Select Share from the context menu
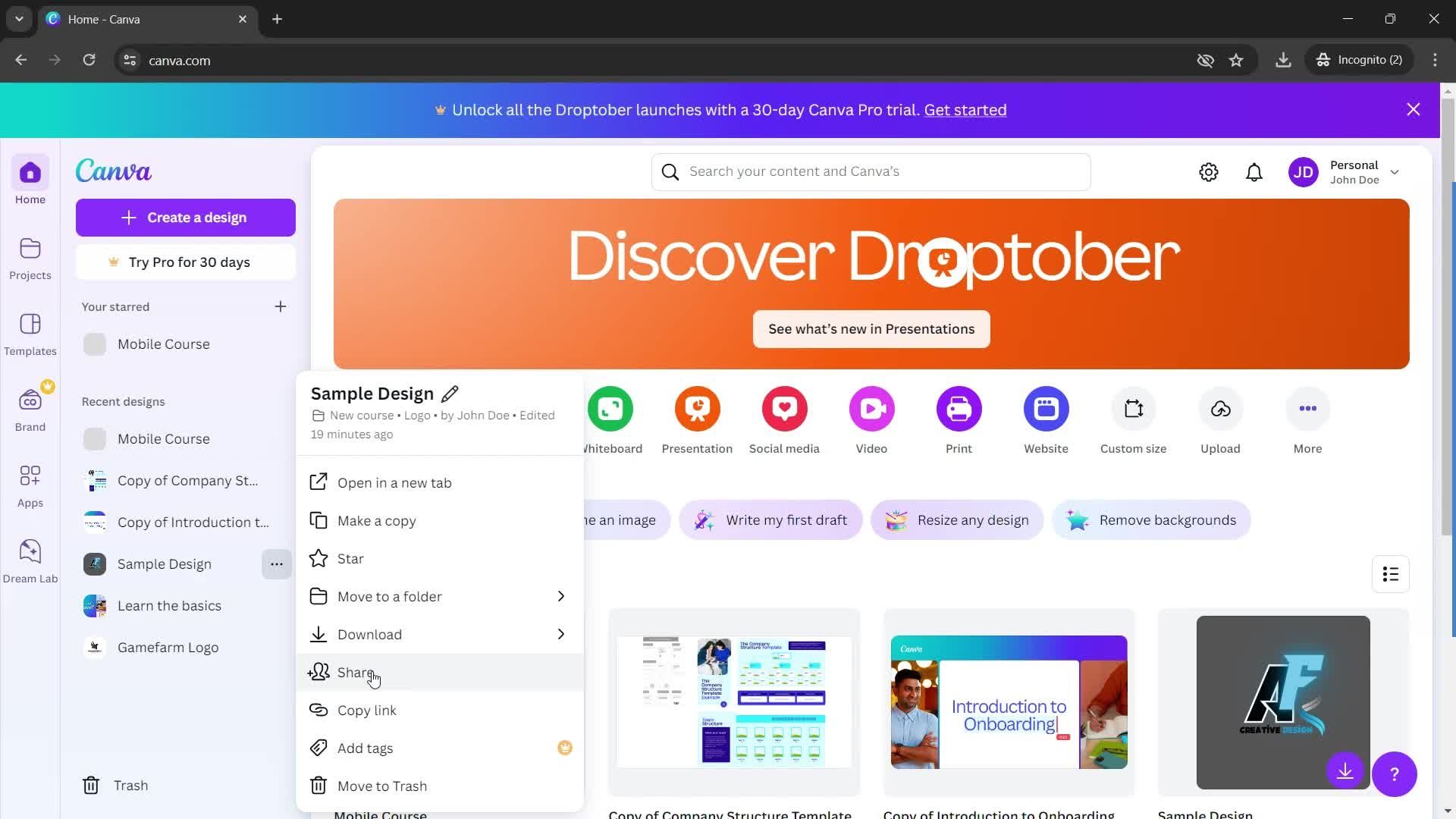The image size is (1456, 819). [356, 672]
